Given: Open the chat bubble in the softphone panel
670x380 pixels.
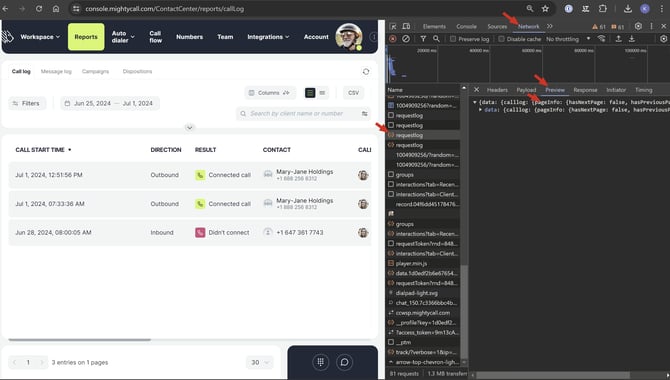Looking at the screenshot, I should click(x=344, y=362).
